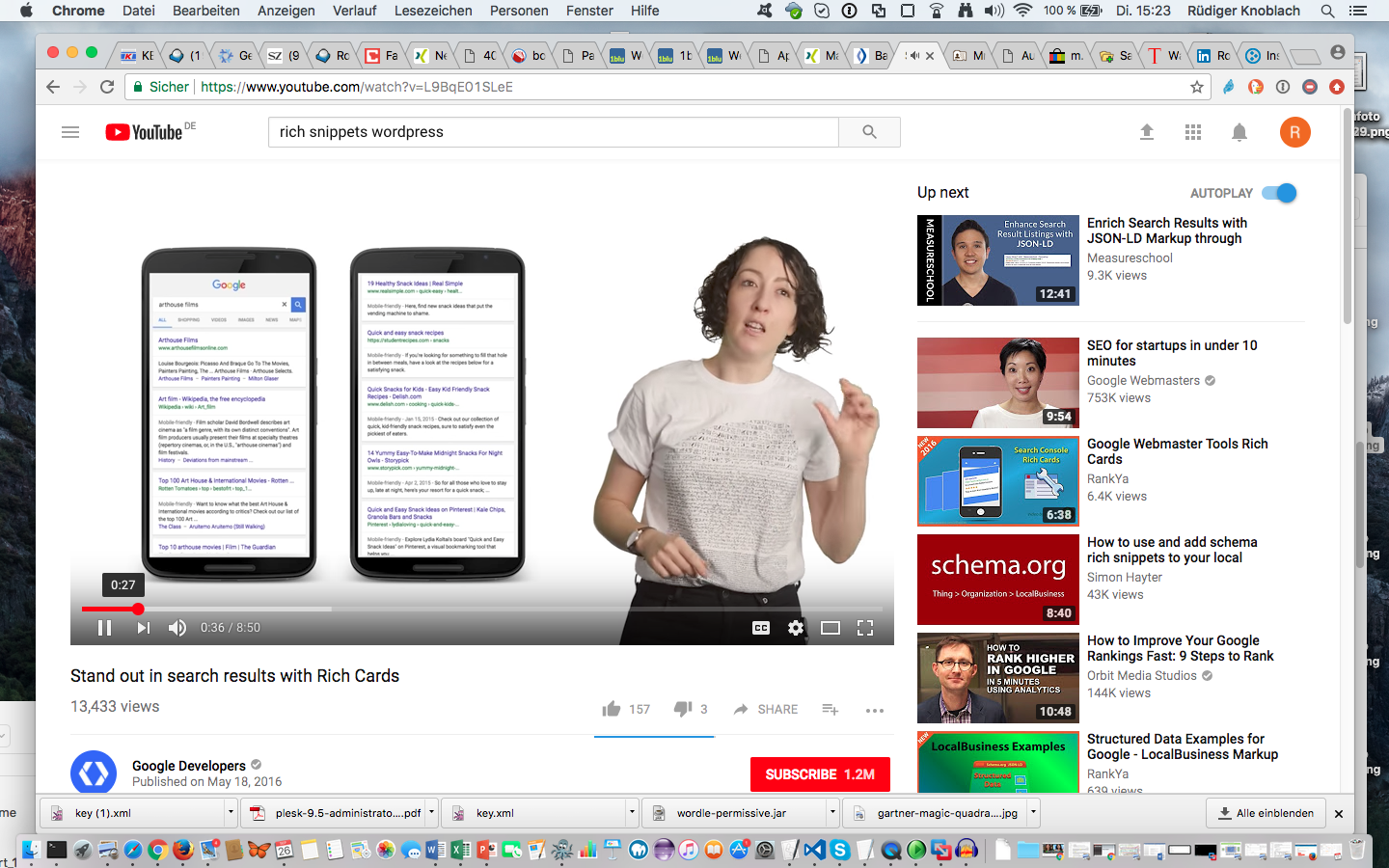Image resolution: width=1389 pixels, height=868 pixels.
Task: Toggle closed captions CC button
Action: click(x=761, y=628)
